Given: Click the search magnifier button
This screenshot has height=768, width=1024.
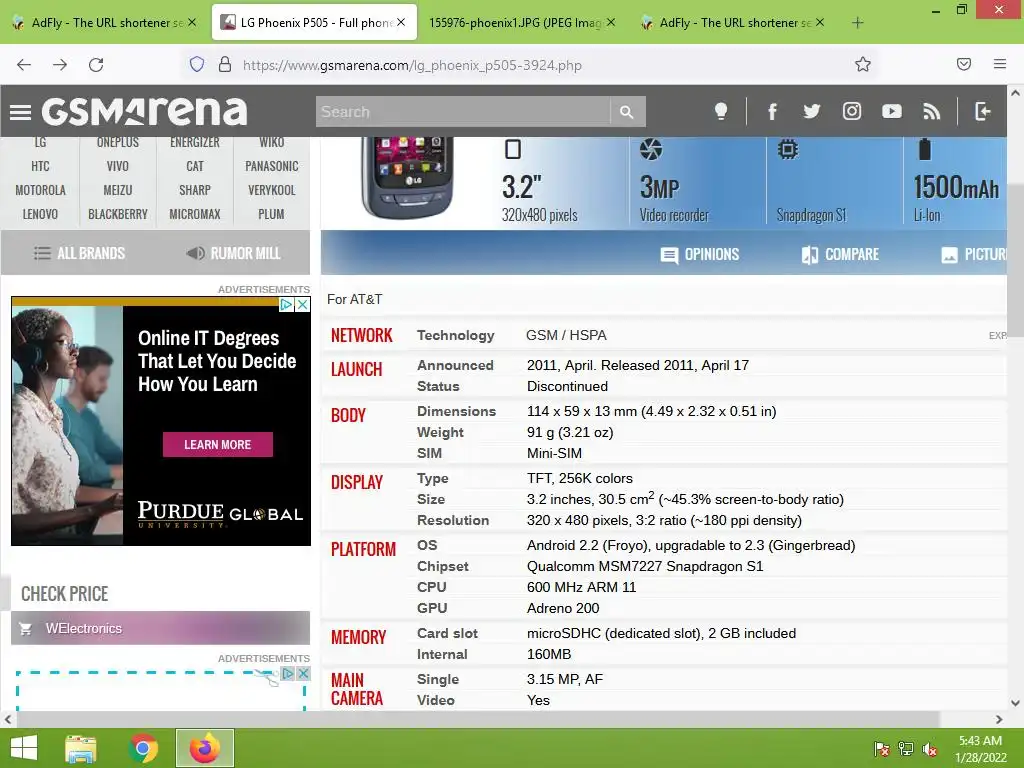Looking at the screenshot, I should pyautogui.click(x=627, y=112).
